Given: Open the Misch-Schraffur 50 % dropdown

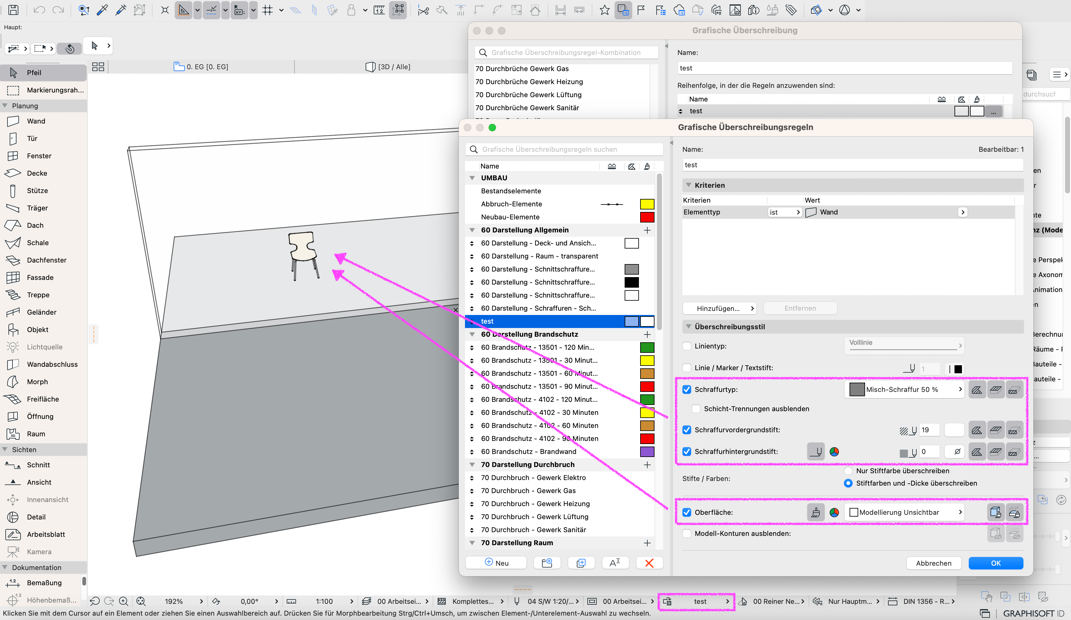Looking at the screenshot, I should [905, 389].
